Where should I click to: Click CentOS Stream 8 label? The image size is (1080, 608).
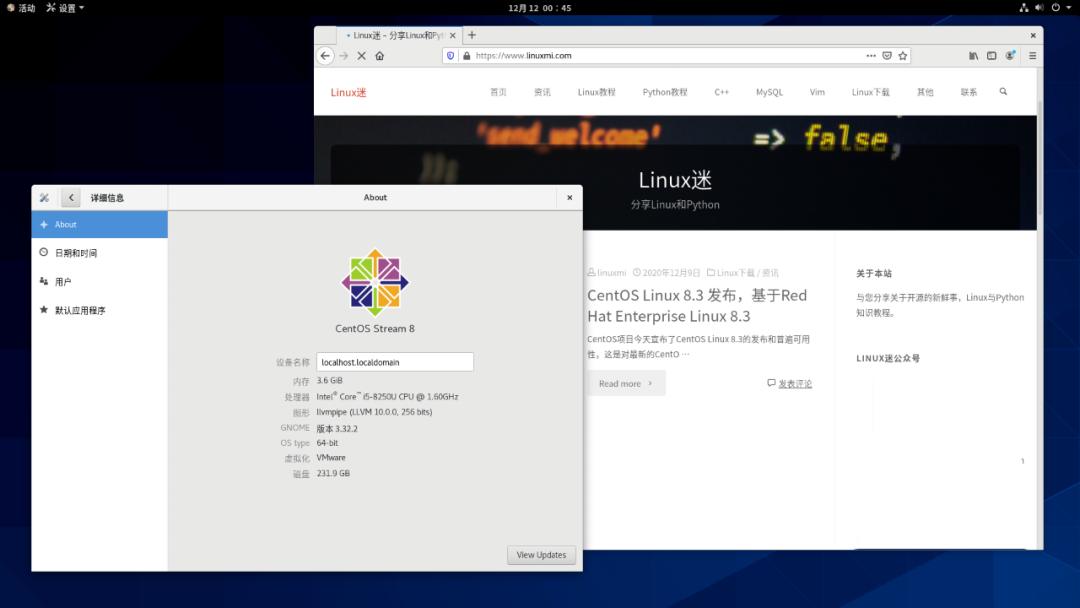[x=375, y=328]
